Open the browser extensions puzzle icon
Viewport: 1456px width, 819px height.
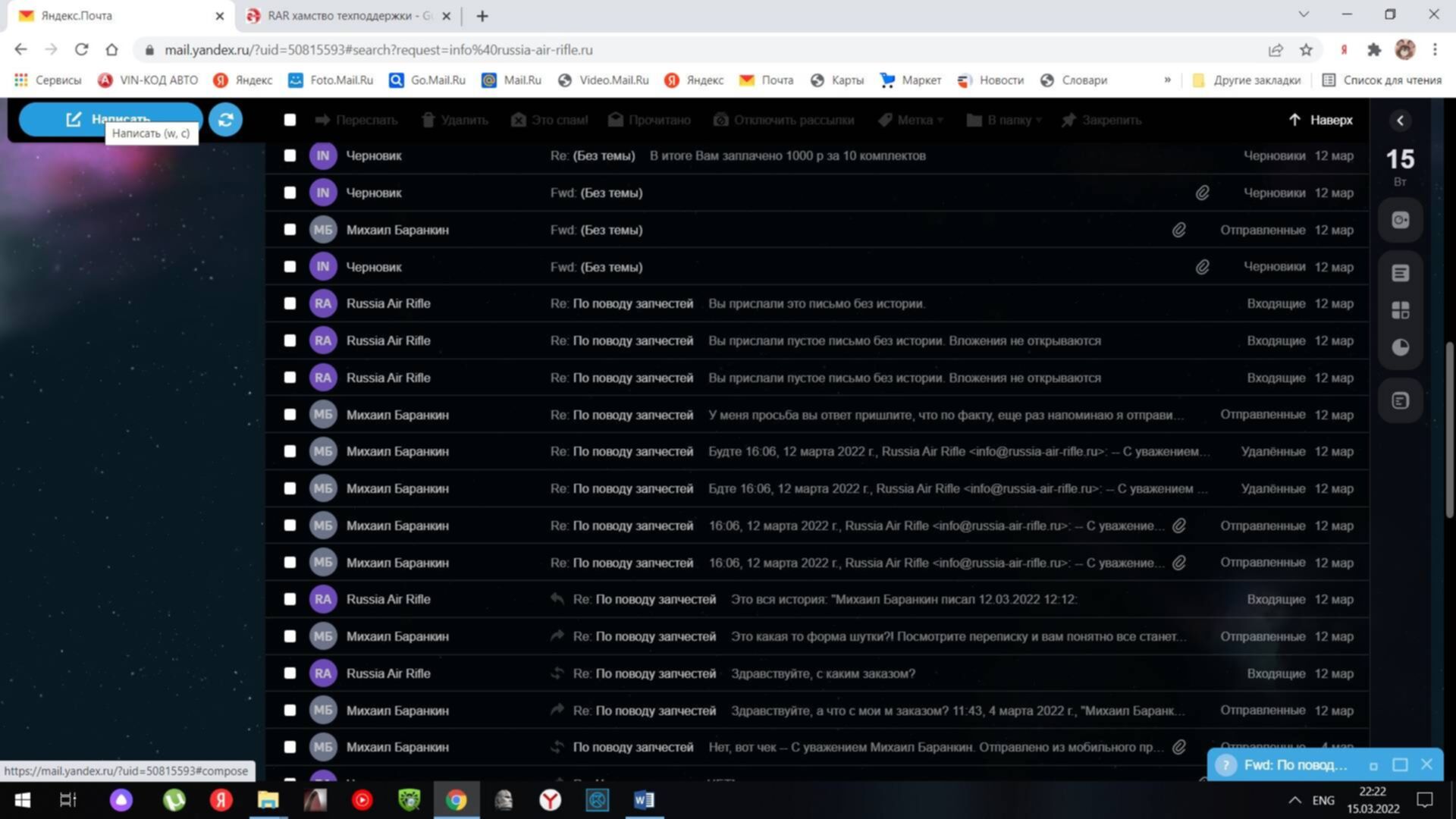pos(1374,50)
